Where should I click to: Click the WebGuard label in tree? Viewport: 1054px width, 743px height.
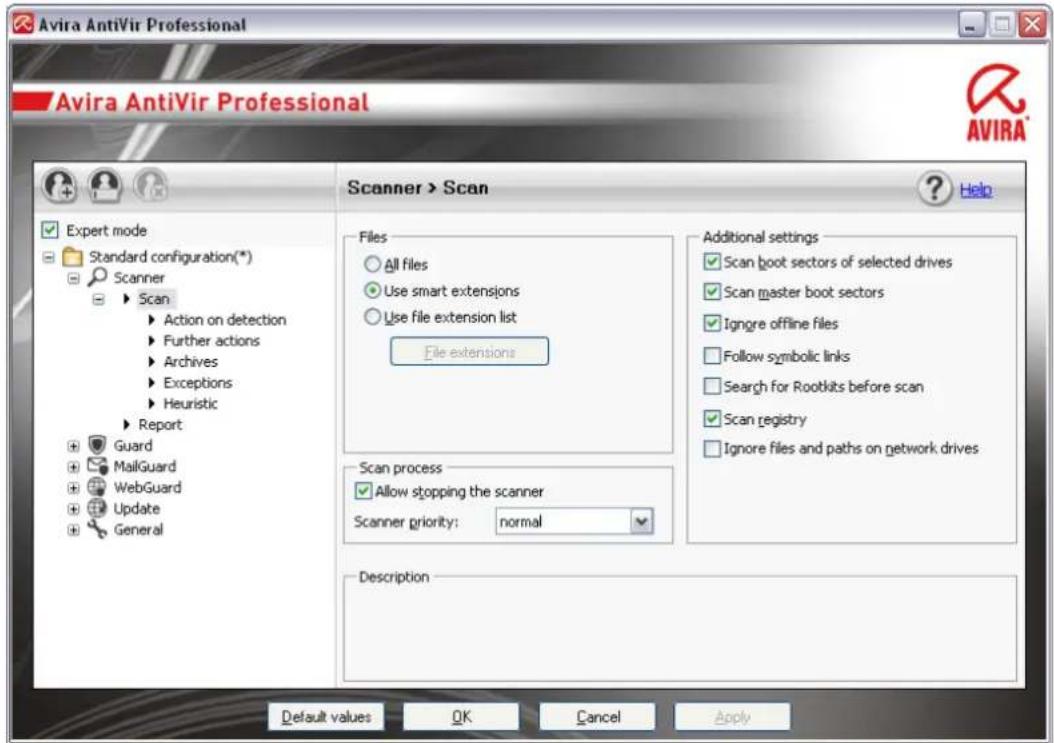coord(147,487)
